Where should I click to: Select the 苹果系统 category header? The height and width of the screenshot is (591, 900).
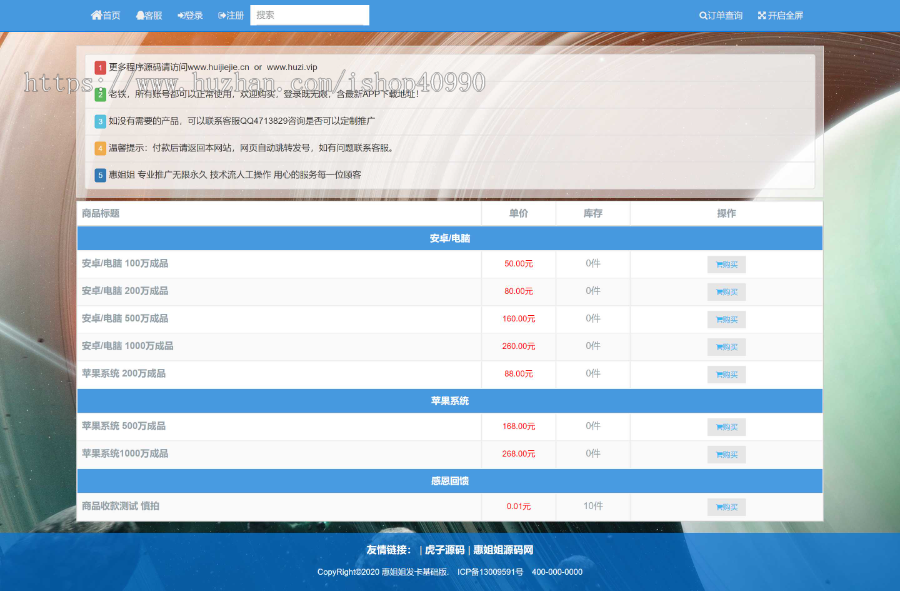(449, 401)
